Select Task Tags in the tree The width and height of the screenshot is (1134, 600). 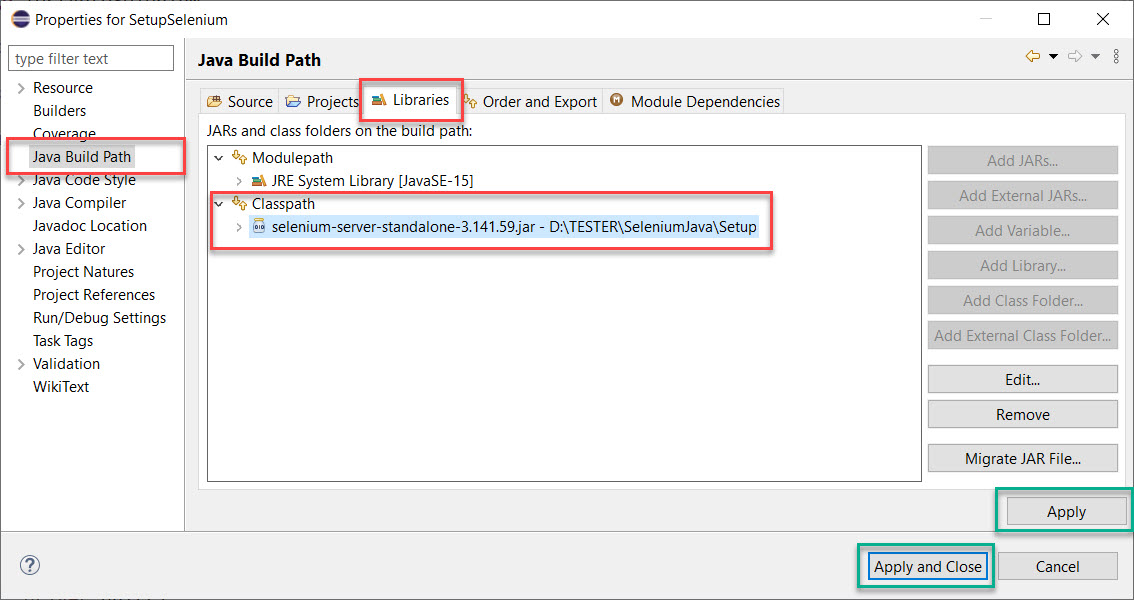[63, 341]
